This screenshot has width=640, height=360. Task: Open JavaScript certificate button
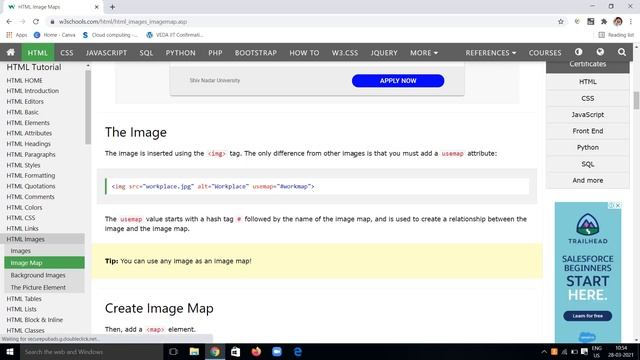tap(588, 115)
